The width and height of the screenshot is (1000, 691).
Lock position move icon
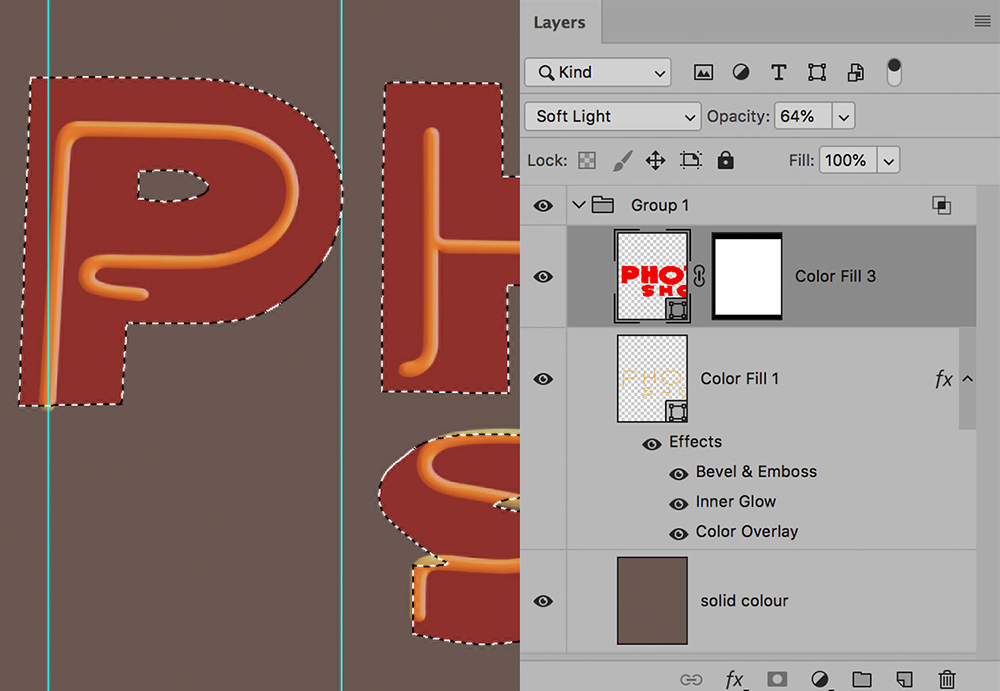(x=656, y=160)
